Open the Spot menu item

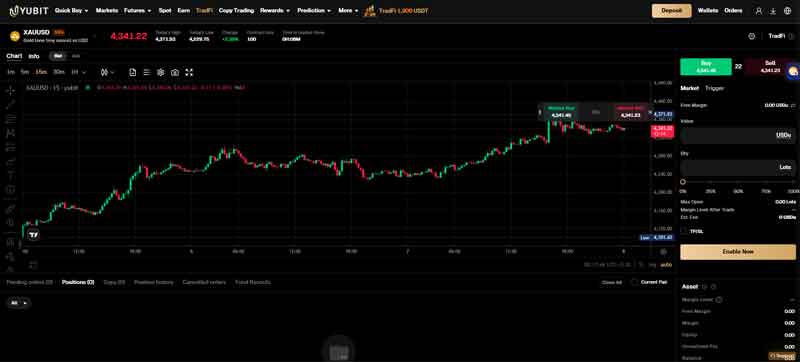point(165,10)
